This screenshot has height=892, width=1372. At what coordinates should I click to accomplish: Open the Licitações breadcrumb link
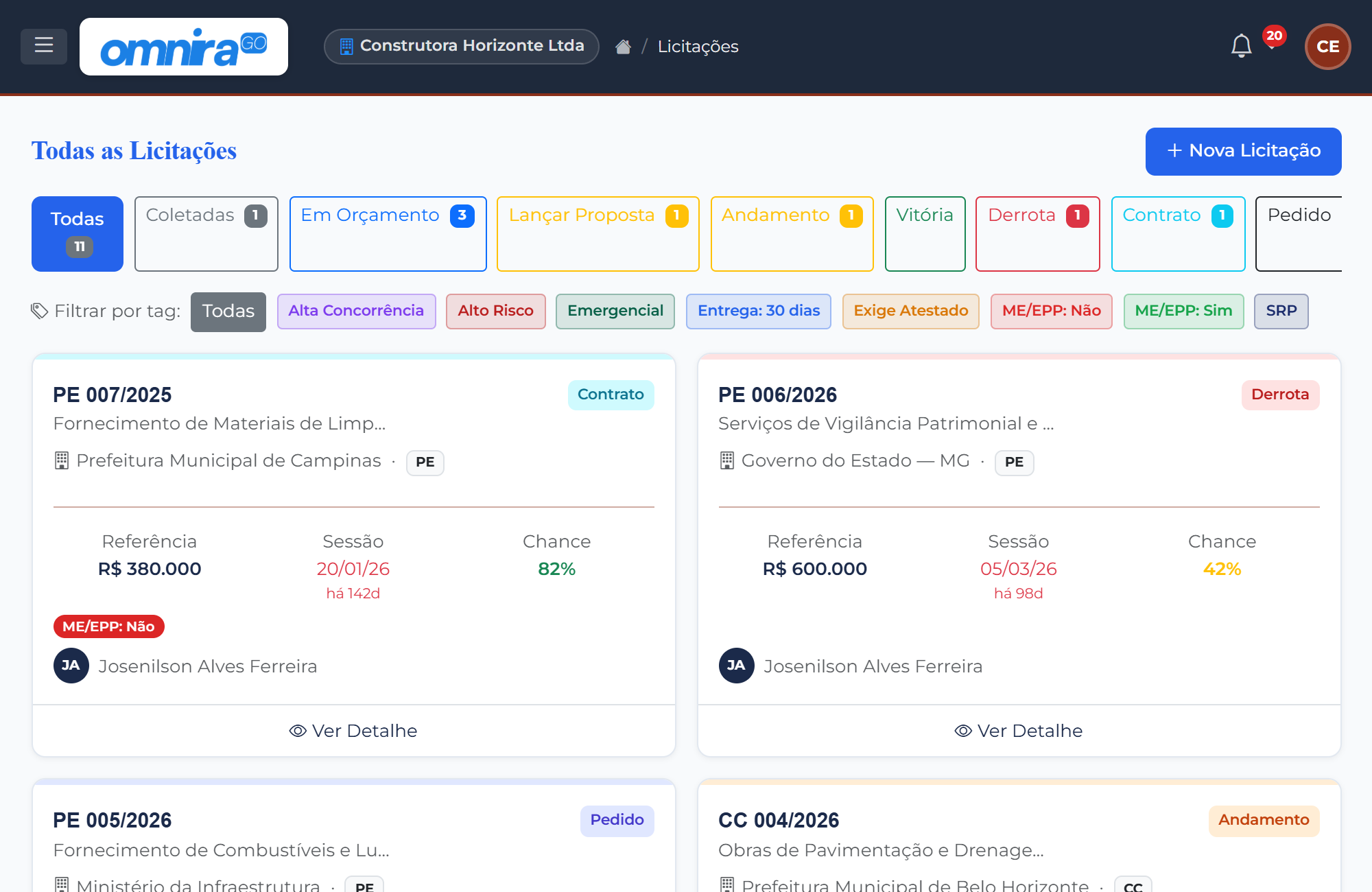tap(698, 47)
